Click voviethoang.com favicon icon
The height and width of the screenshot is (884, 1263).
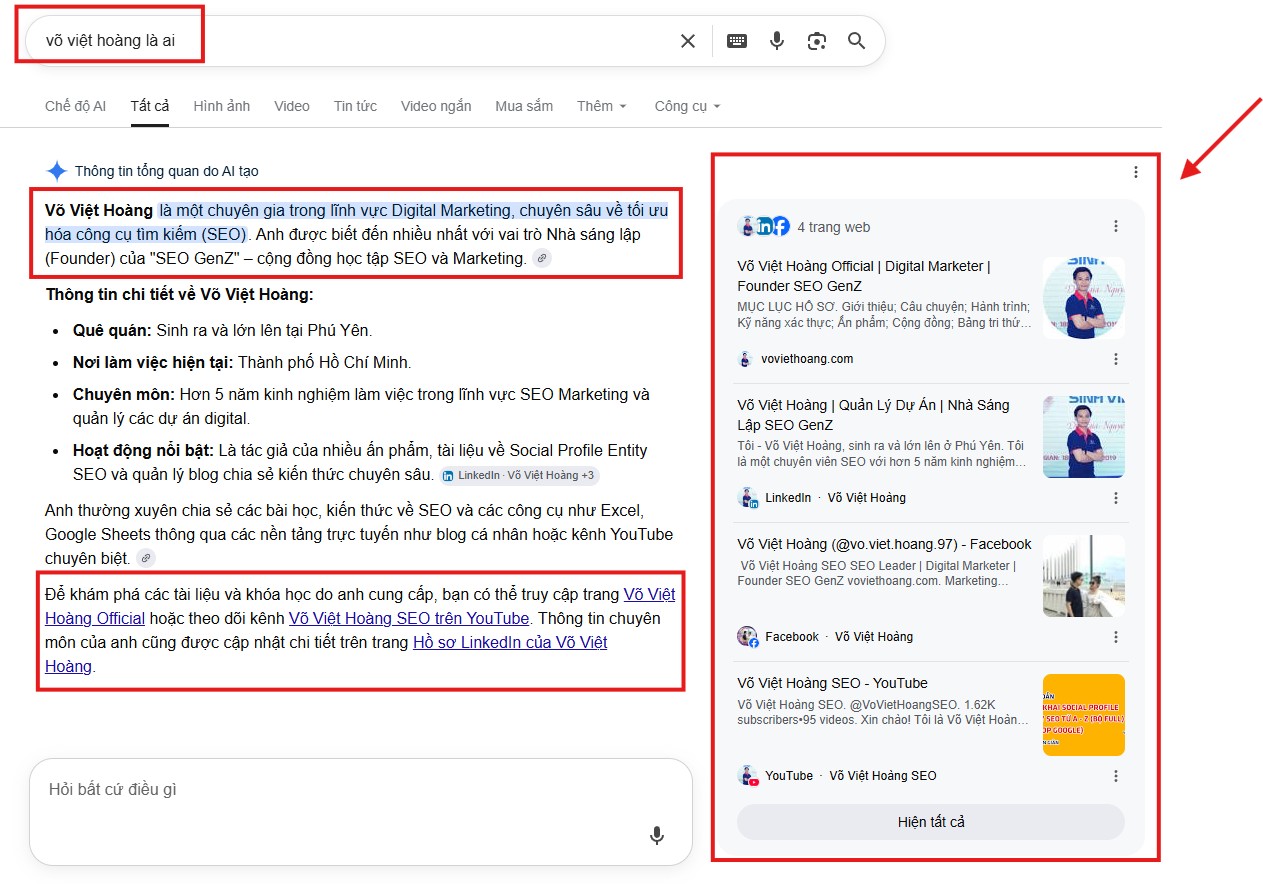[746, 359]
